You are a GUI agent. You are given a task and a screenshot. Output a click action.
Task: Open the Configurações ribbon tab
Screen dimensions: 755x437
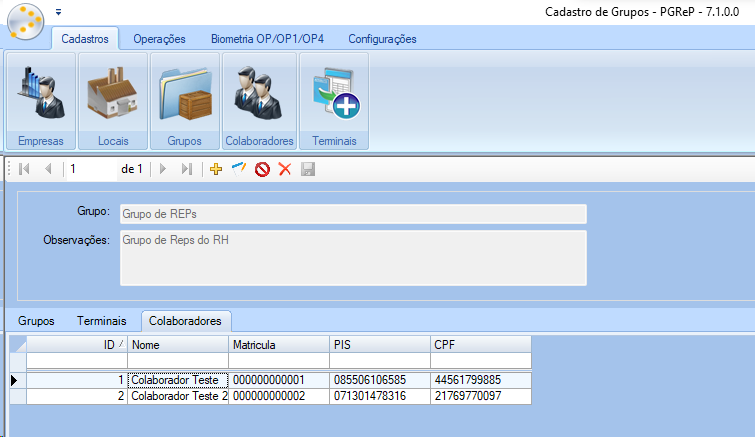click(382, 39)
